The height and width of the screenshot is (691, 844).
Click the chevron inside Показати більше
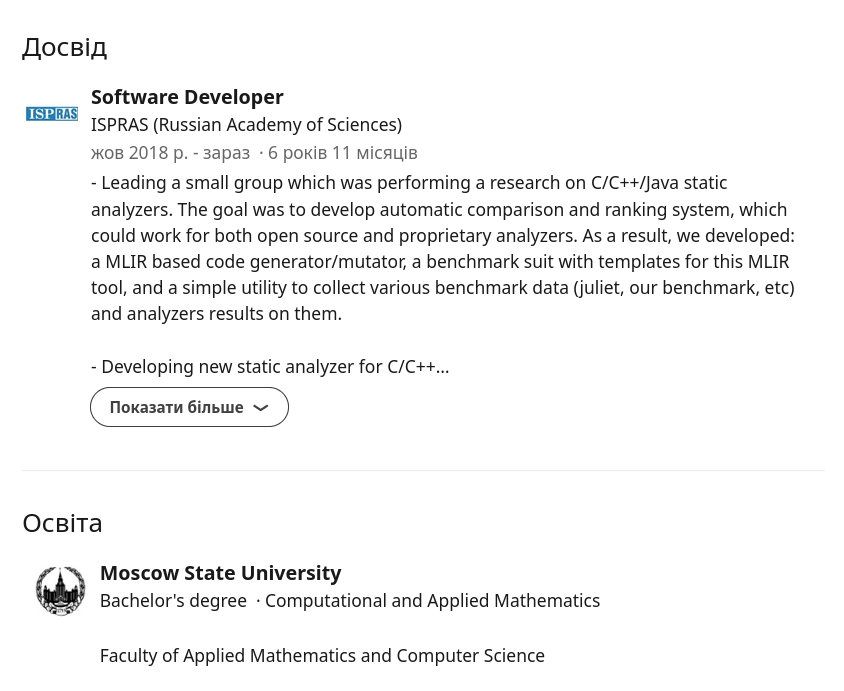tap(261, 408)
